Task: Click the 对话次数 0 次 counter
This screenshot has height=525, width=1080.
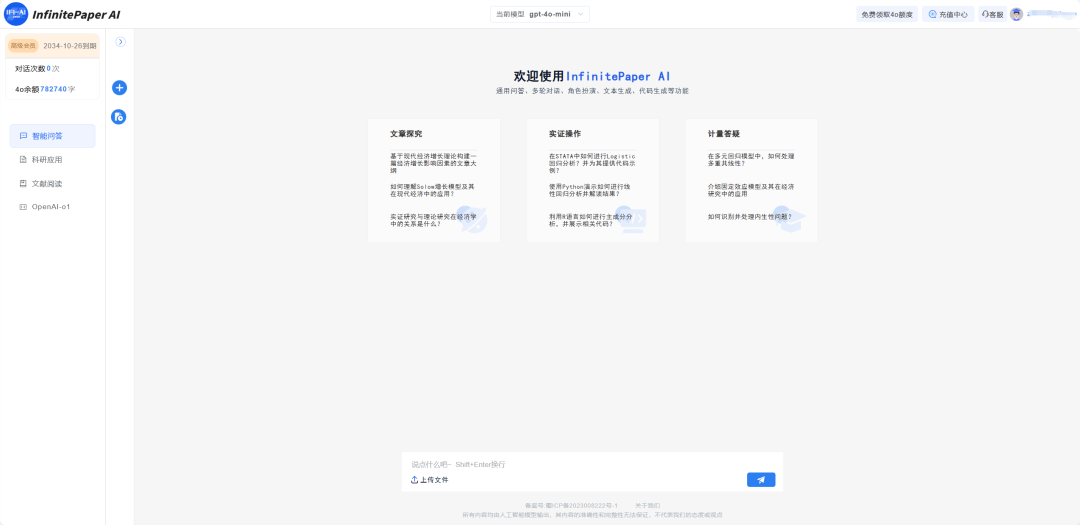Action: click(37, 69)
